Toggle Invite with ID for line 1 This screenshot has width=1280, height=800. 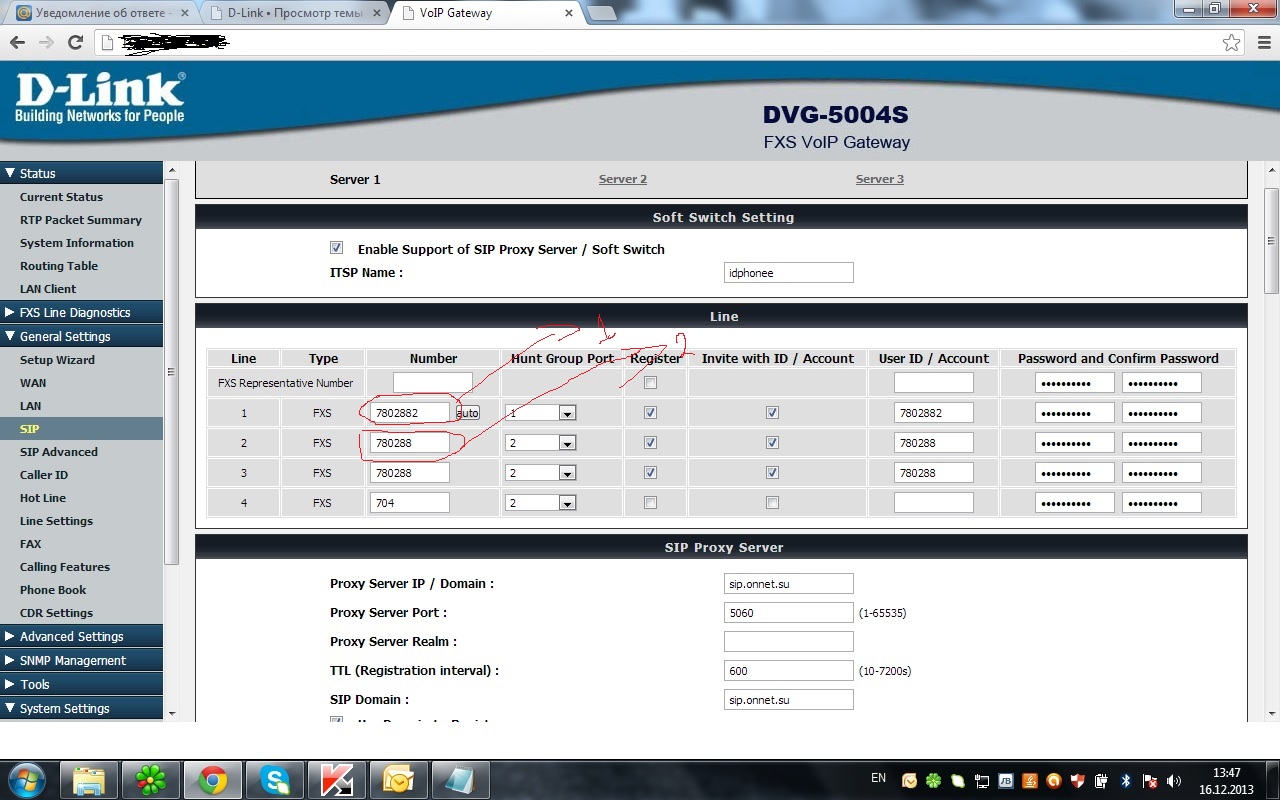coord(772,412)
